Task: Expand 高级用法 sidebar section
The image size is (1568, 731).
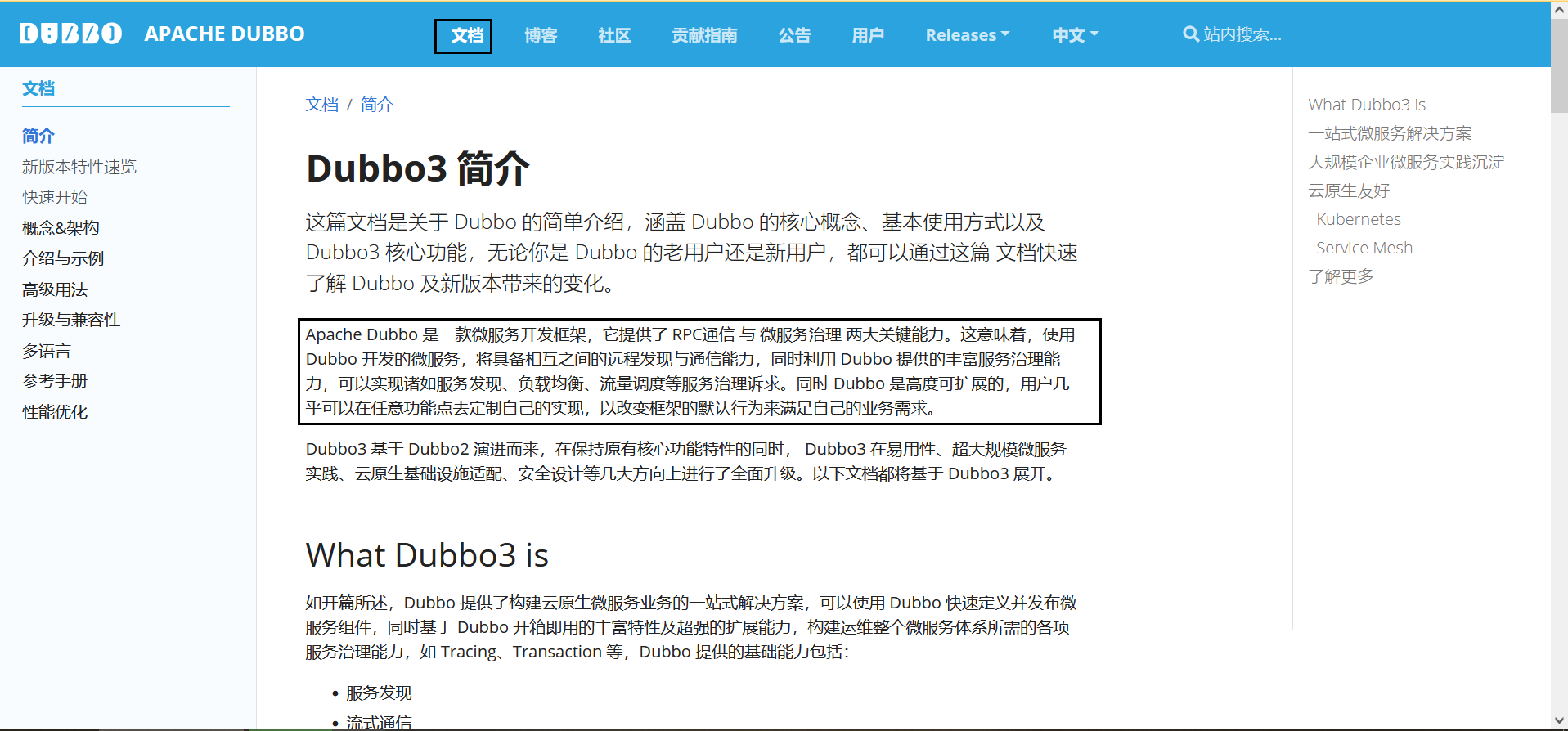Action: point(55,289)
